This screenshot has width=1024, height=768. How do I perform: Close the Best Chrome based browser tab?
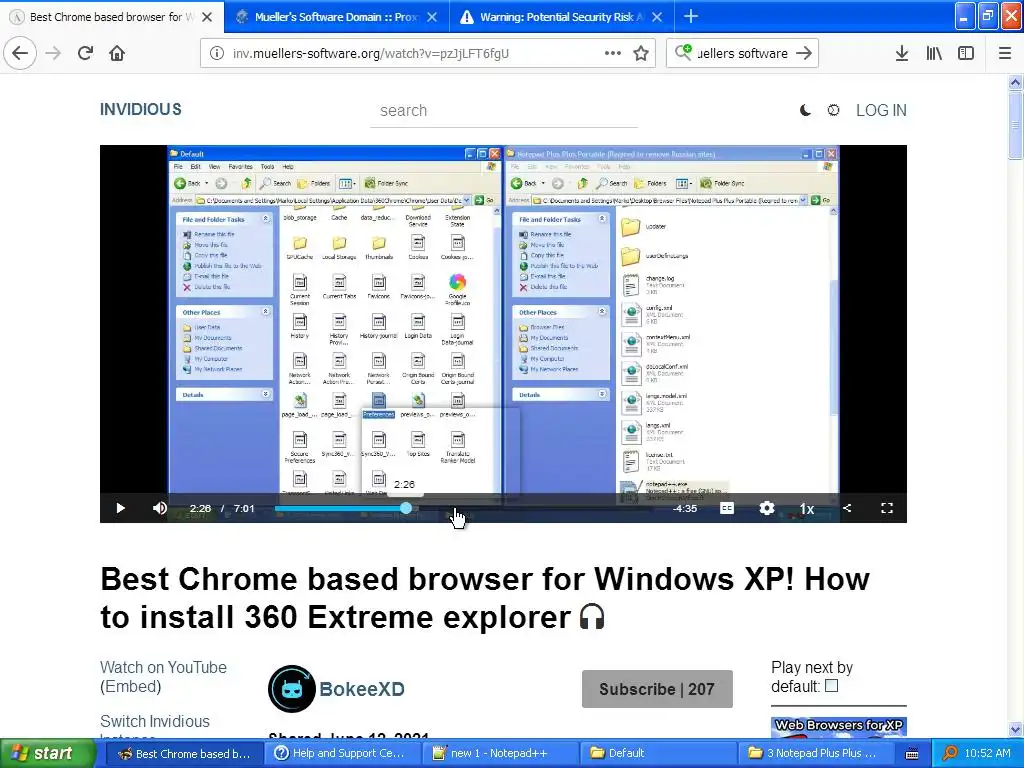207,17
